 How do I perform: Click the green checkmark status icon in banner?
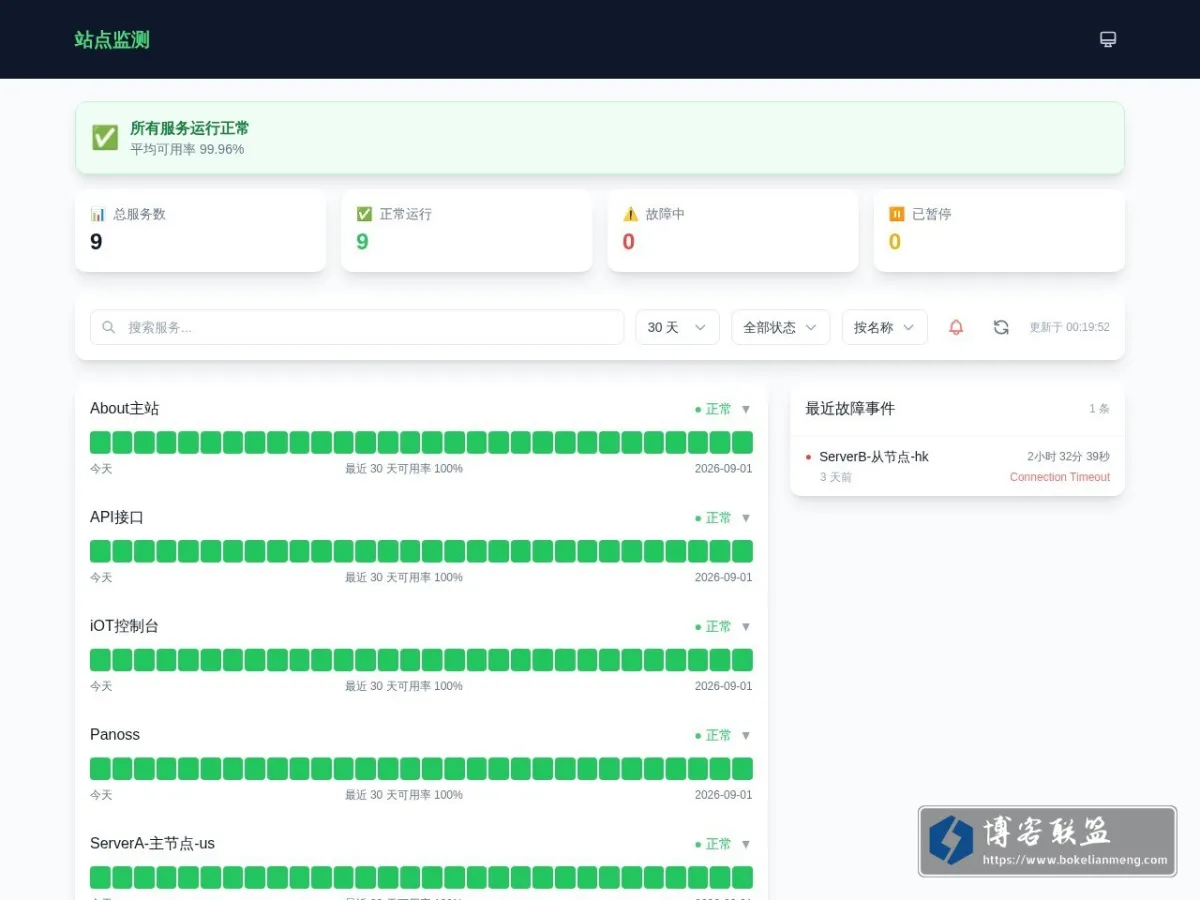pyautogui.click(x=105, y=138)
